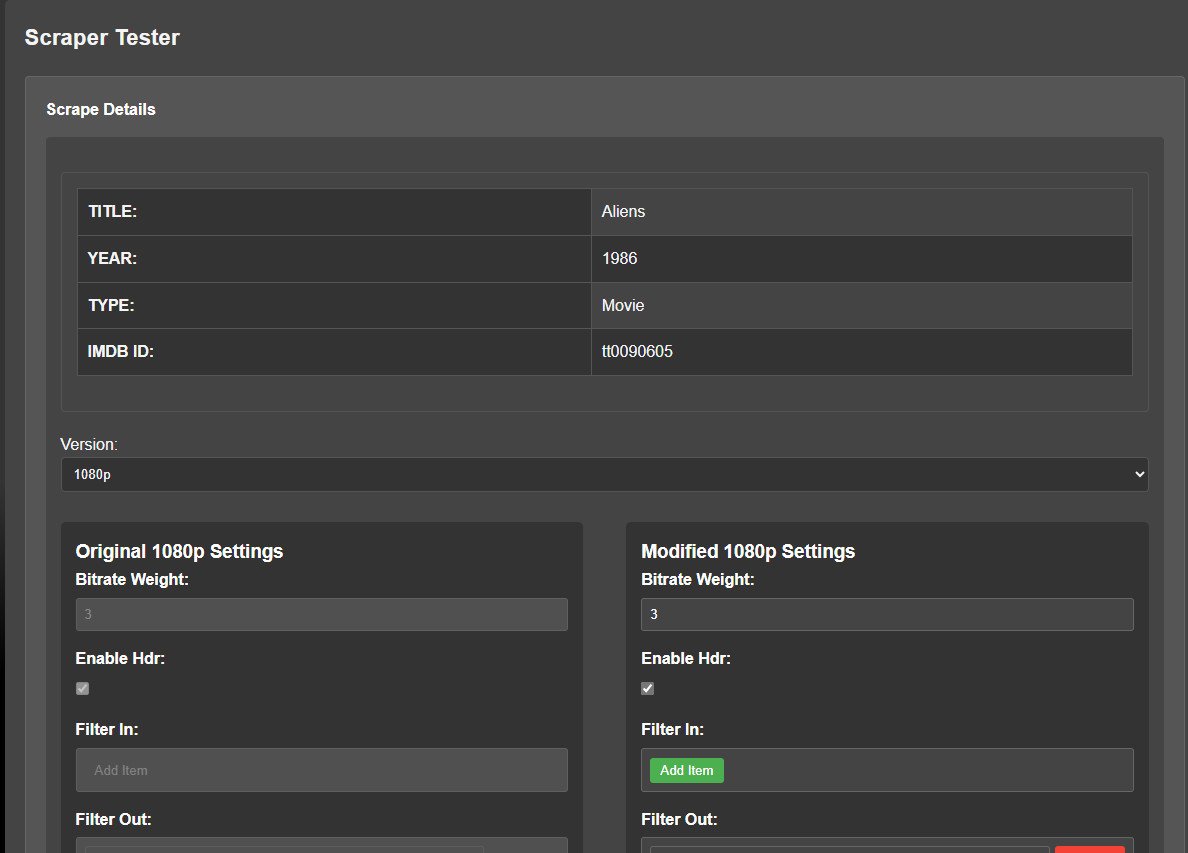The width and height of the screenshot is (1188, 853).
Task: Select the Aliens title value cell
Action: [861, 212]
